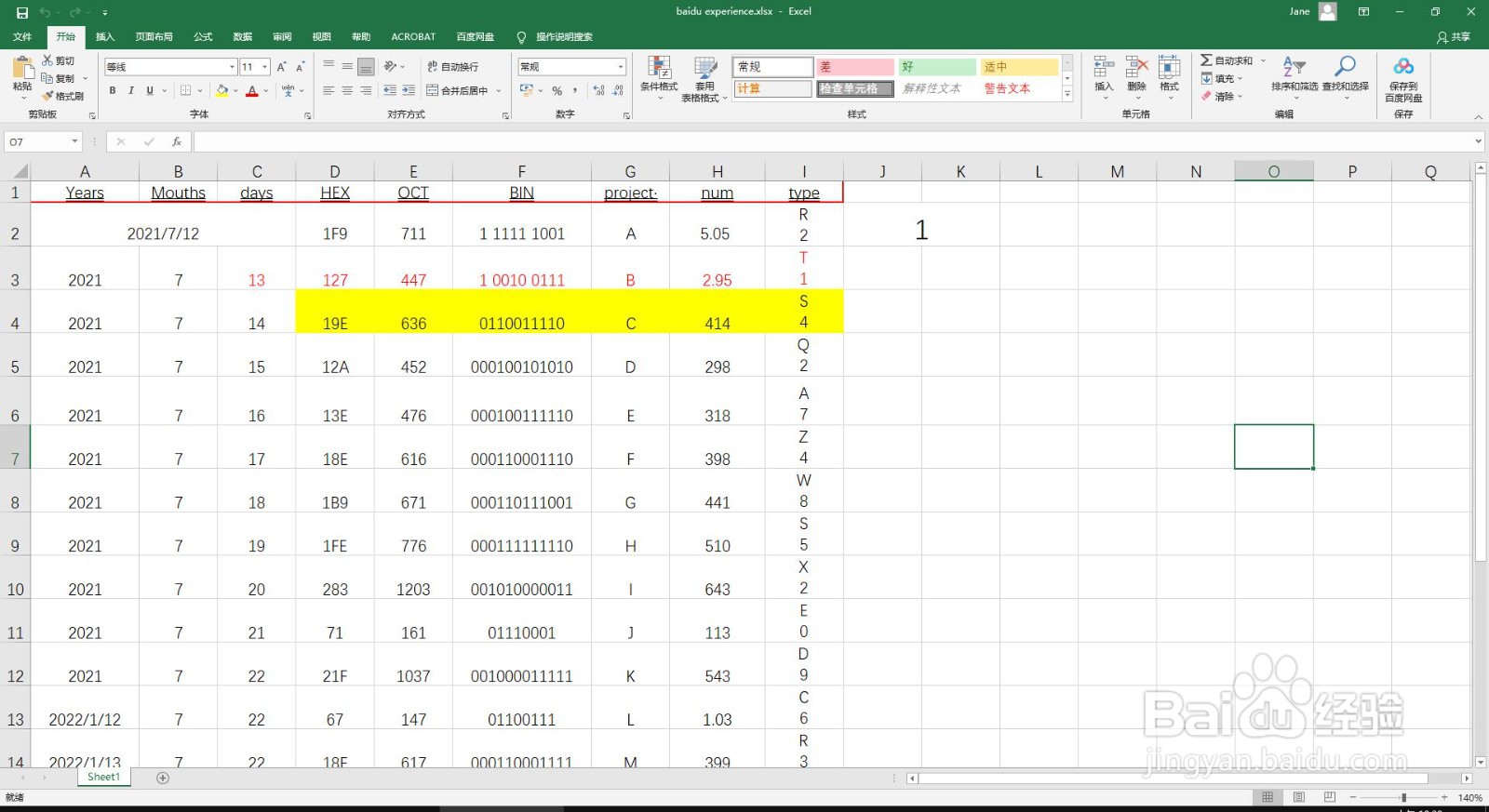The width and height of the screenshot is (1489, 812).
Task: Apply percent style (%) format
Action: point(557,90)
